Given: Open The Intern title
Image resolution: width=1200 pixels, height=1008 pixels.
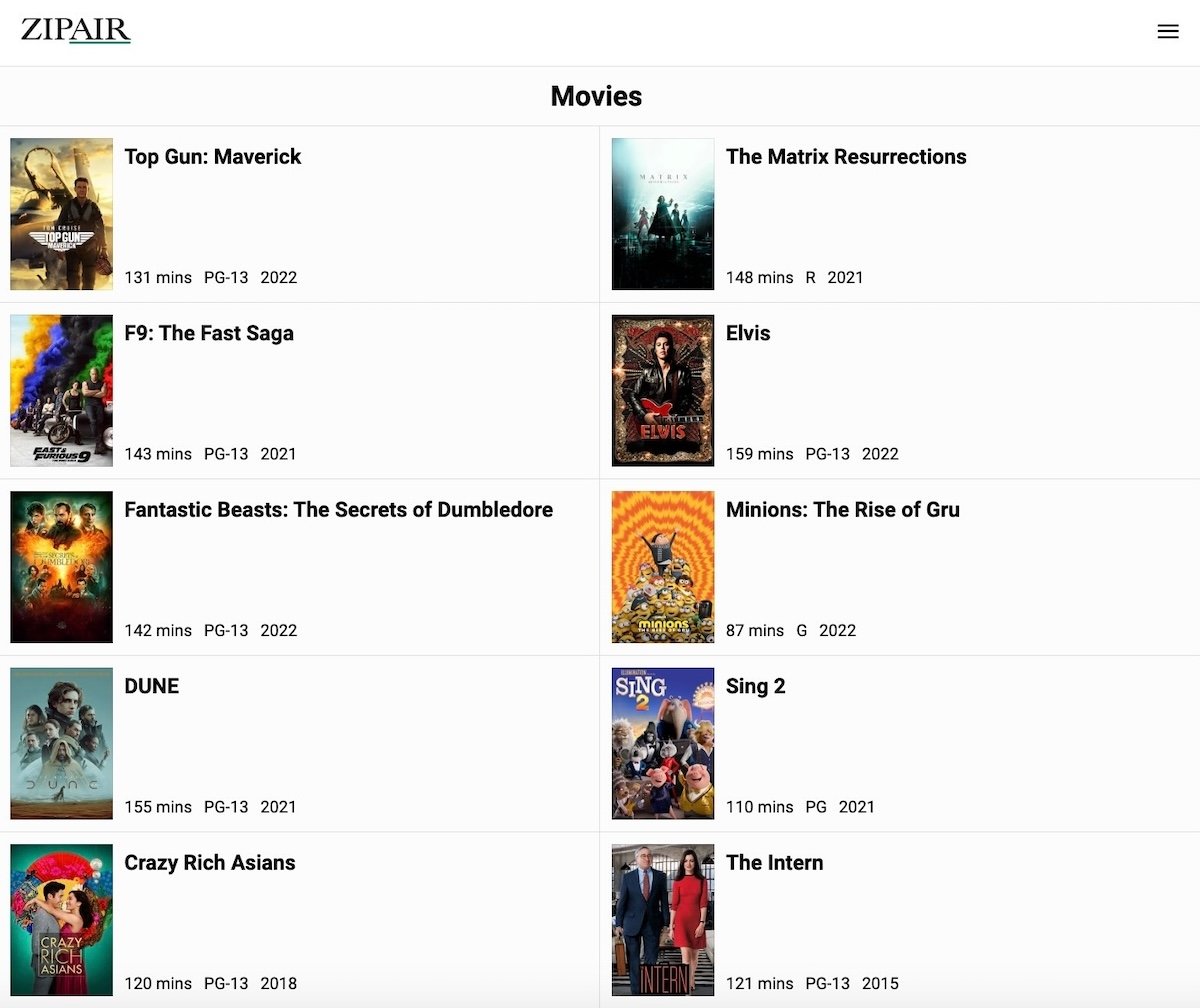Looking at the screenshot, I should click(775, 863).
